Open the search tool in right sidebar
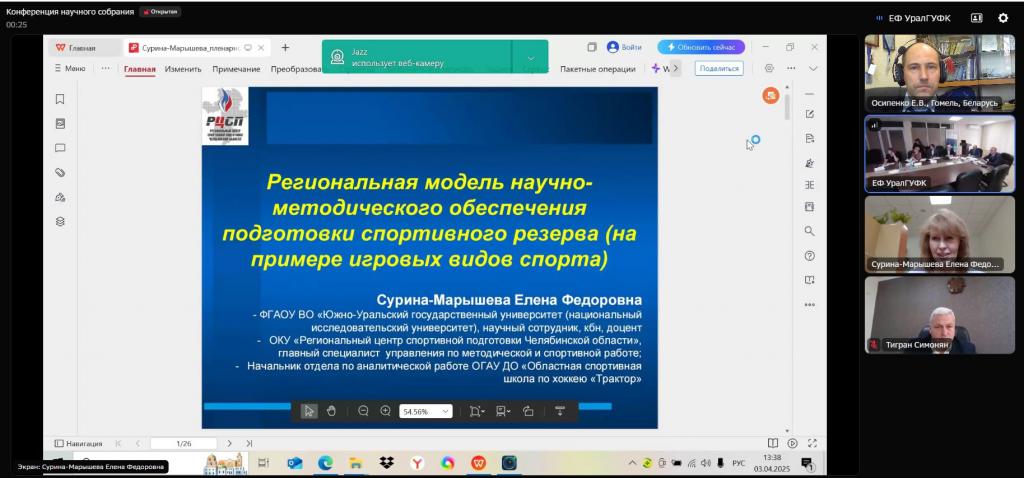 [x=809, y=231]
